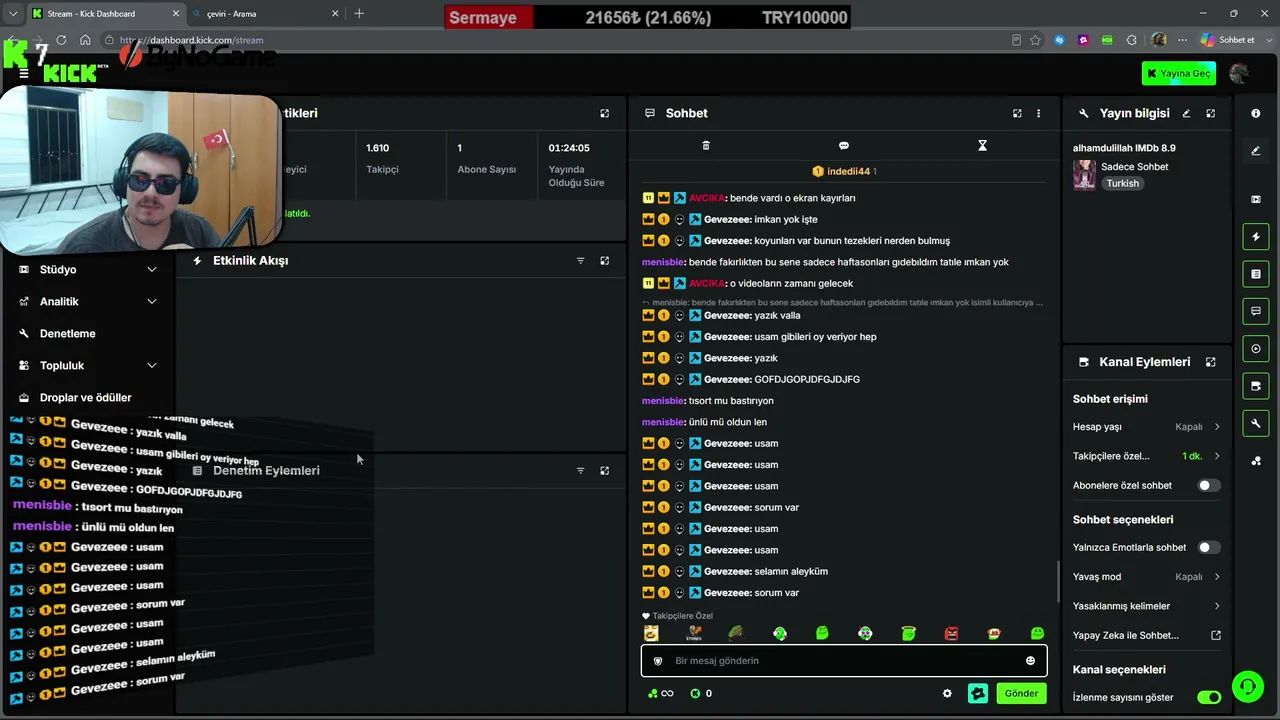Open filter options in Denetim Eylemleri
The width and height of the screenshot is (1280, 720).
point(580,471)
